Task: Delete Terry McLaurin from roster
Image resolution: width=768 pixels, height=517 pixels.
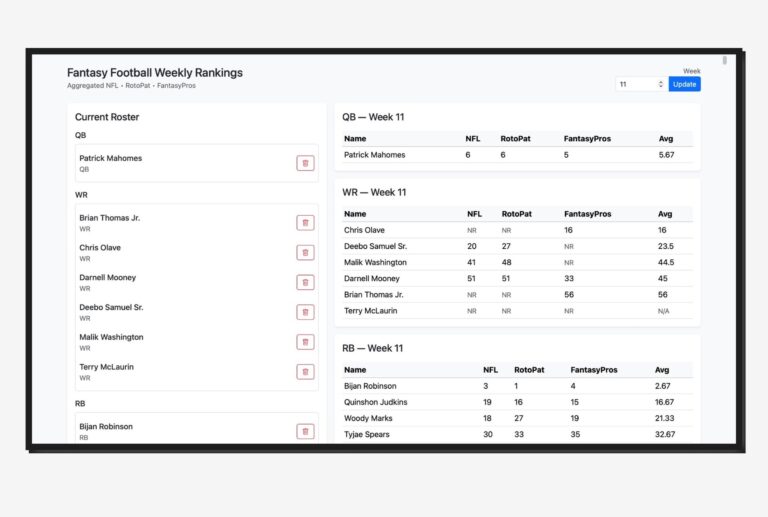Action: tap(305, 372)
